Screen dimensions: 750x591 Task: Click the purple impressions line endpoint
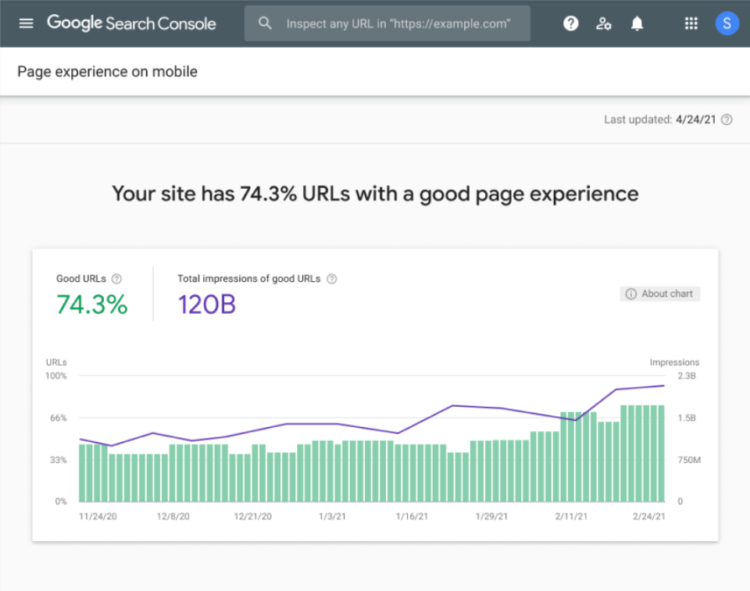[664, 385]
